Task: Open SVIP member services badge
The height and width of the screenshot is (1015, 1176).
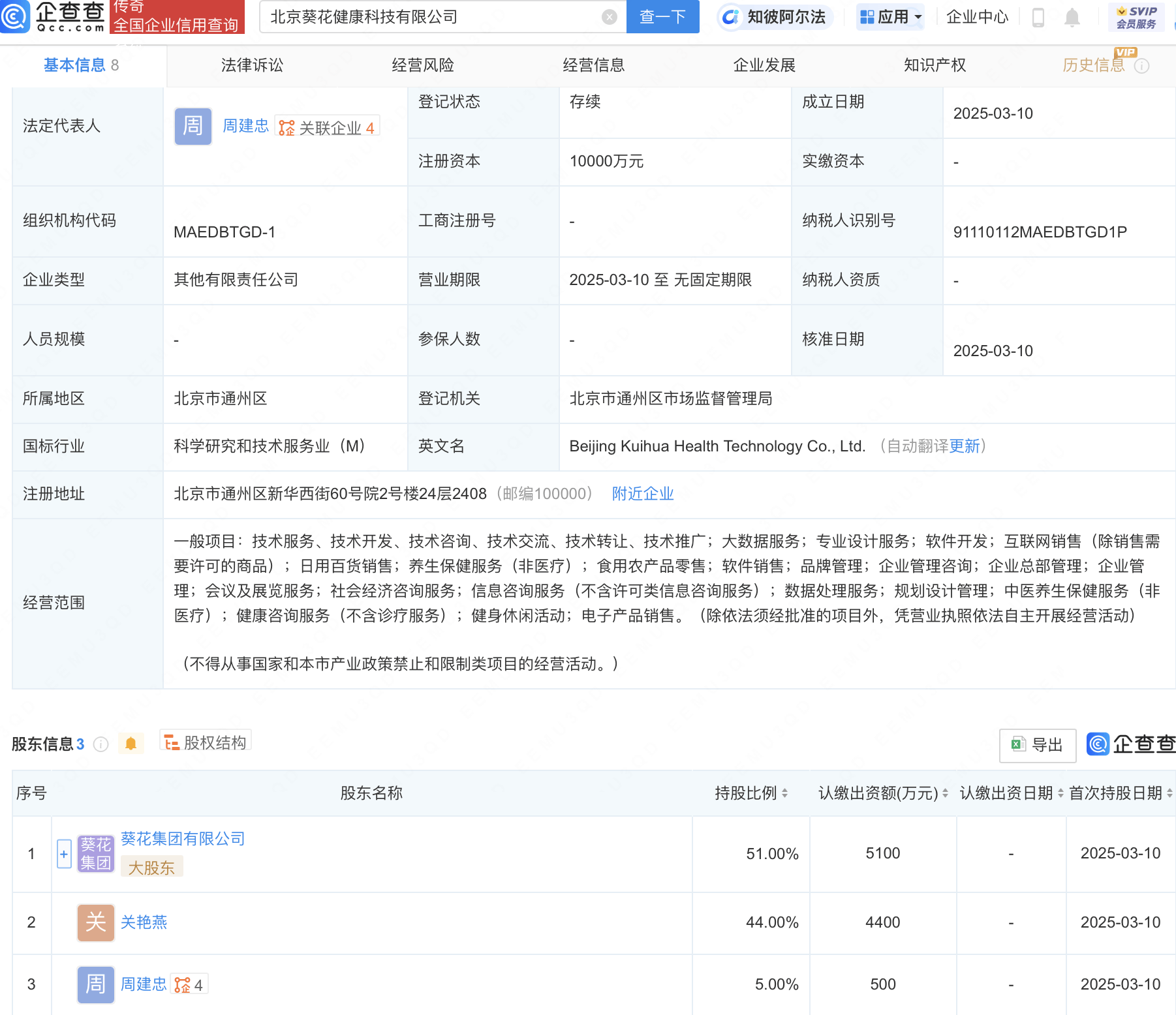Action: click(x=1136, y=17)
